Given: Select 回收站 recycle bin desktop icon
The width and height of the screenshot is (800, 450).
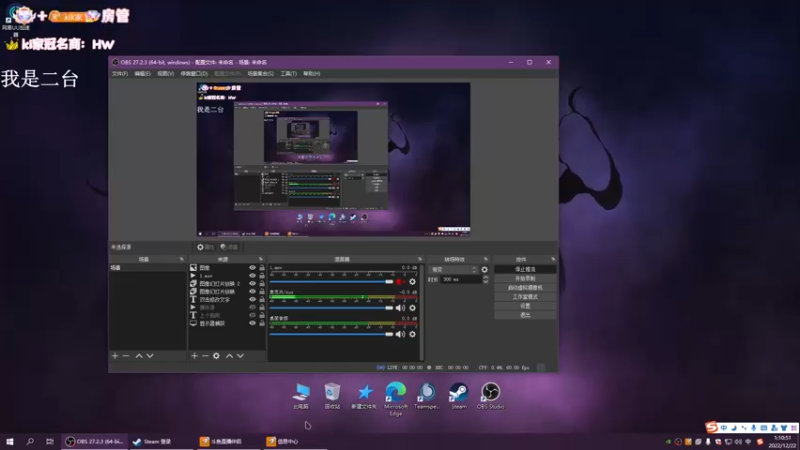Looking at the screenshot, I should (332, 395).
